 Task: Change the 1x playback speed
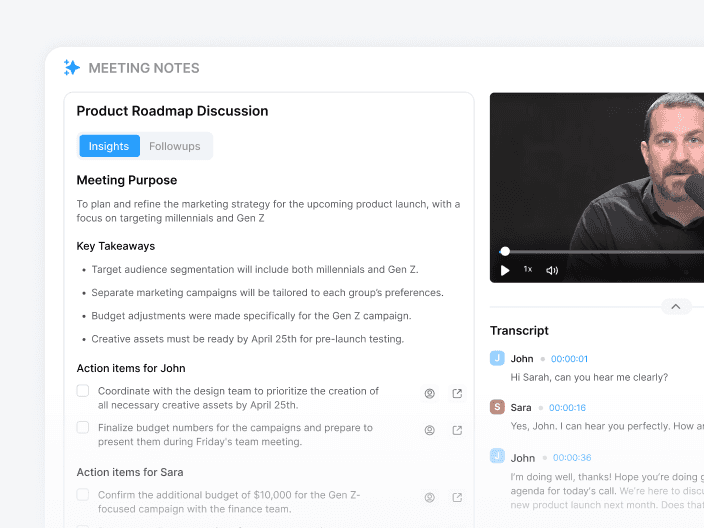click(528, 269)
